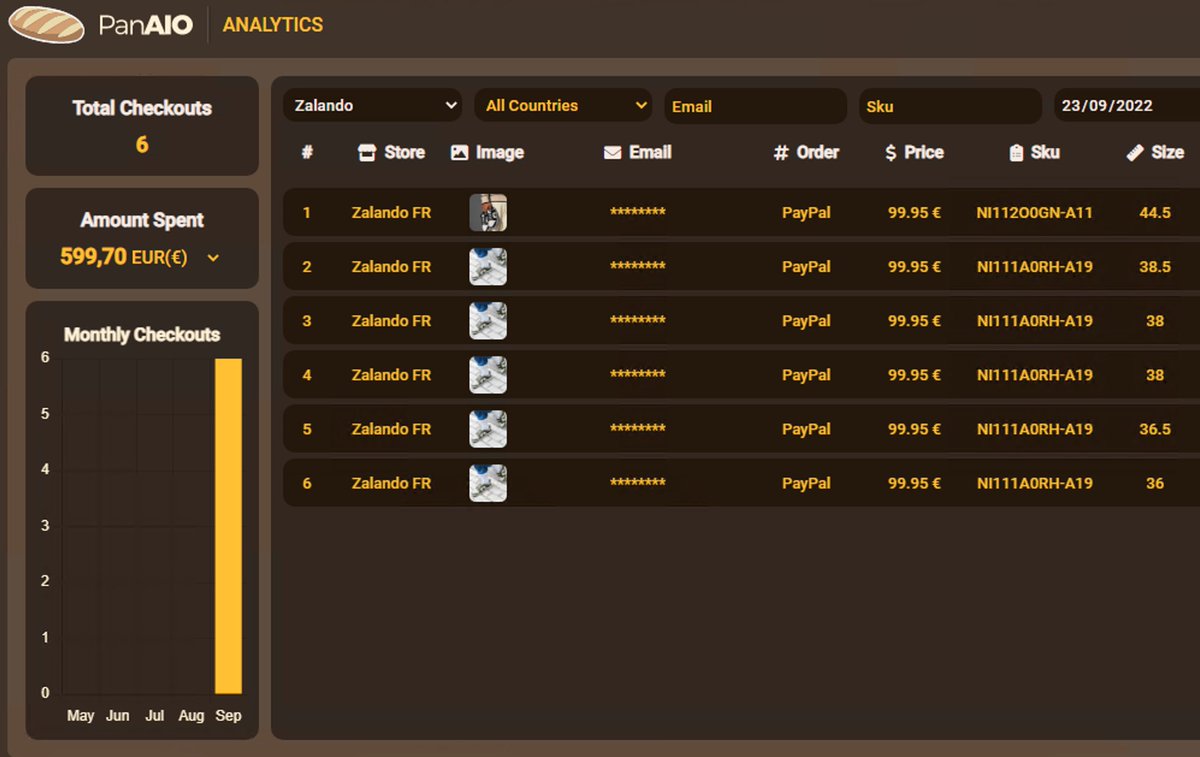Select SKU NI112O0GN-A11 in row 1

click(1034, 213)
